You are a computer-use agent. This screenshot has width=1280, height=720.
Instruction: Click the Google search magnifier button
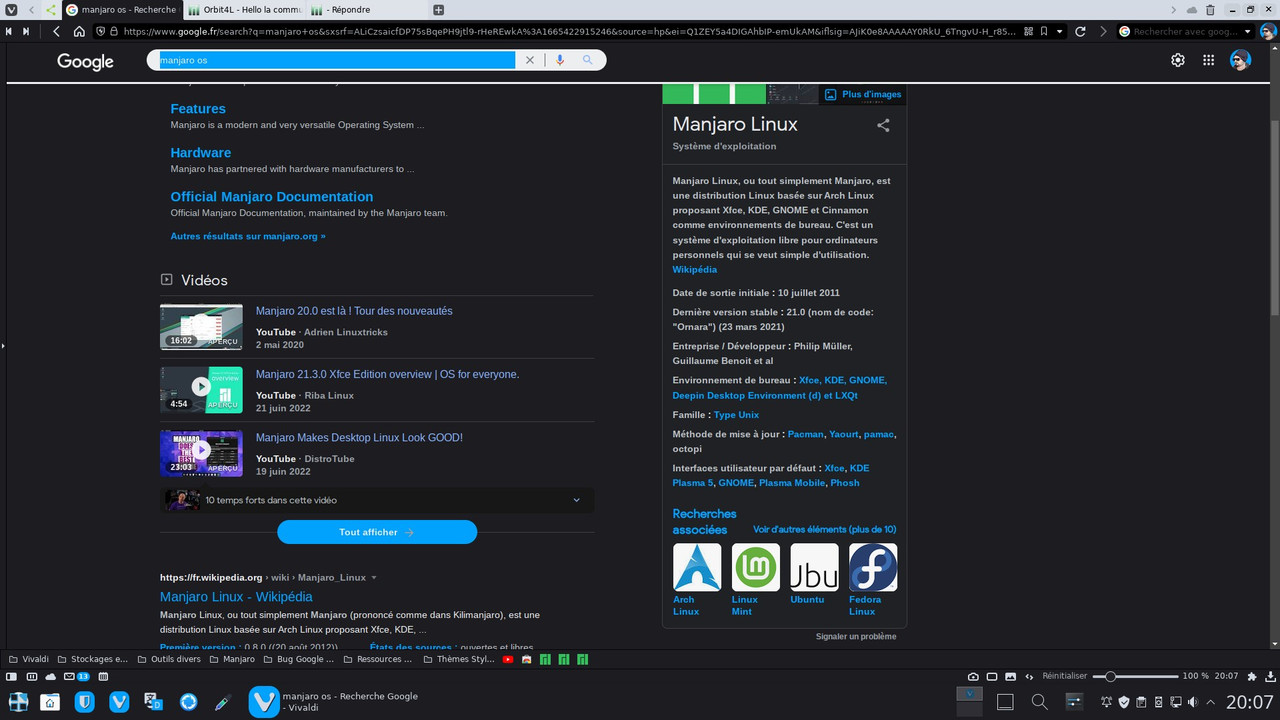click(x=588, y=60)
